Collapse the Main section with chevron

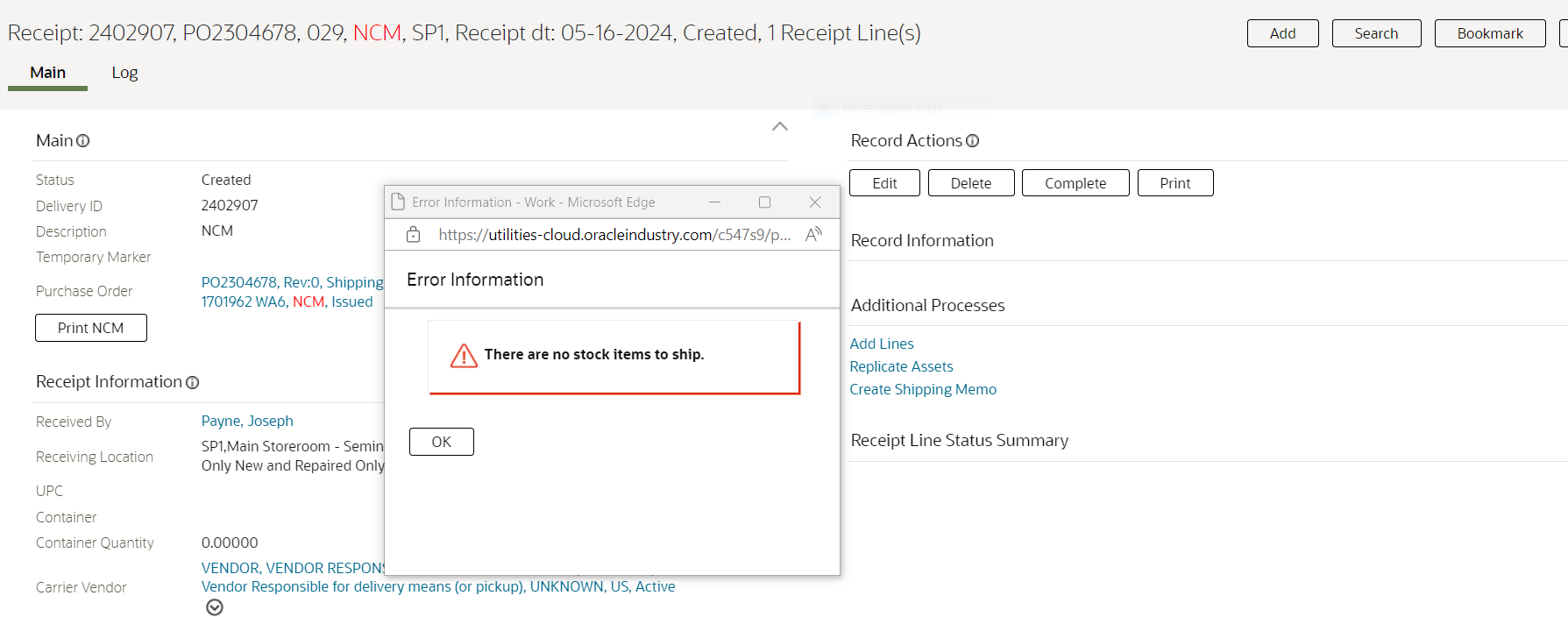coord(779,127)
